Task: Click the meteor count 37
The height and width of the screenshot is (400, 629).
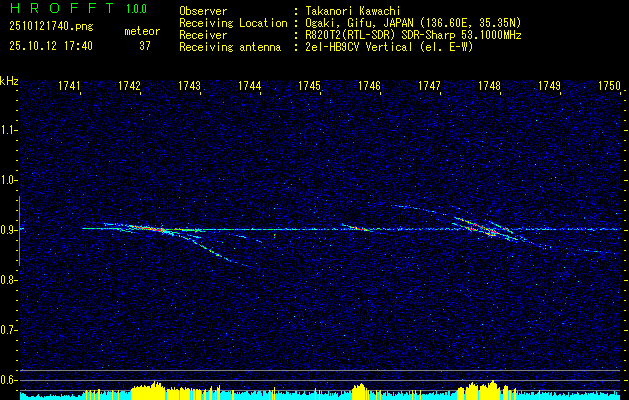Action: tap(145, 46)
